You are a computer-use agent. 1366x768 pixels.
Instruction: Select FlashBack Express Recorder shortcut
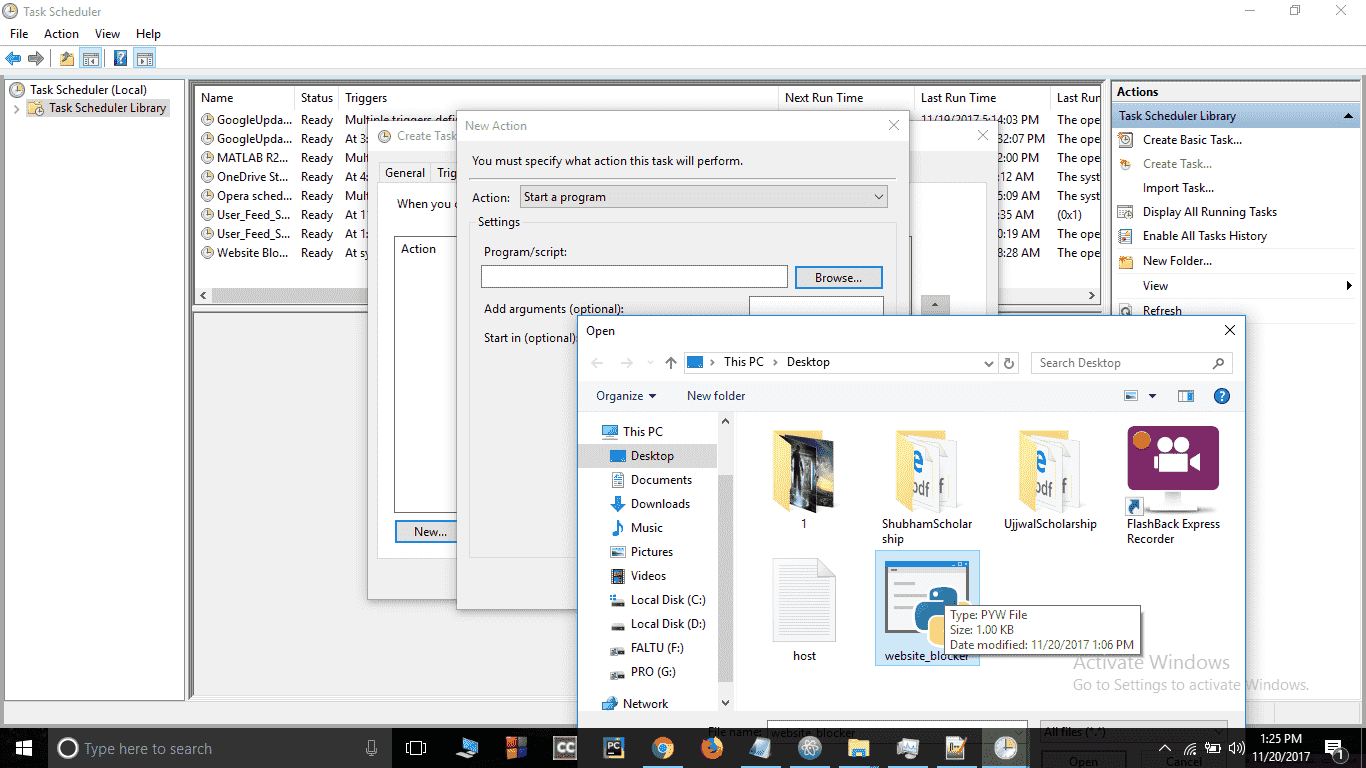point(1173,485)
